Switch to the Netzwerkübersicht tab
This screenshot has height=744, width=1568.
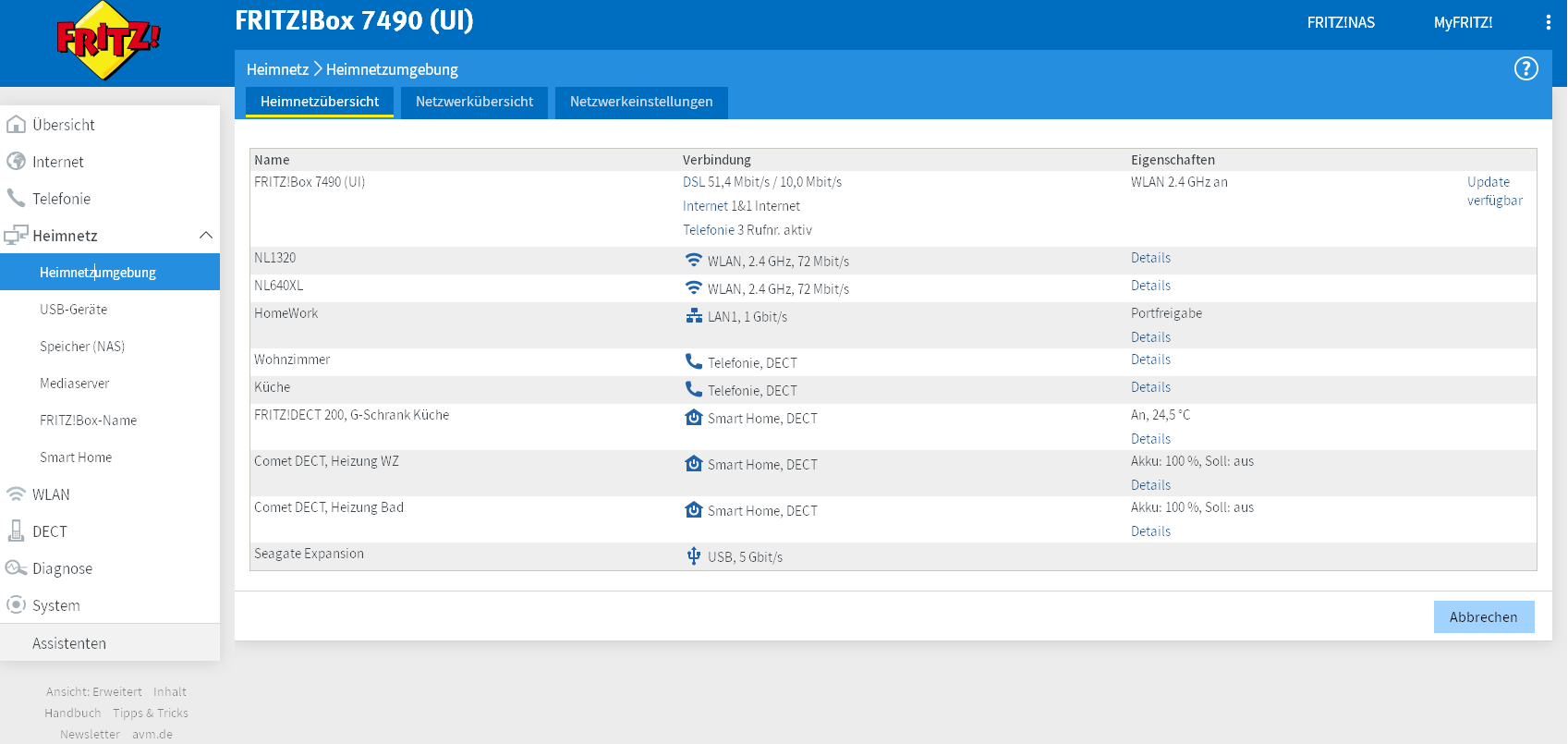[474, 102]
